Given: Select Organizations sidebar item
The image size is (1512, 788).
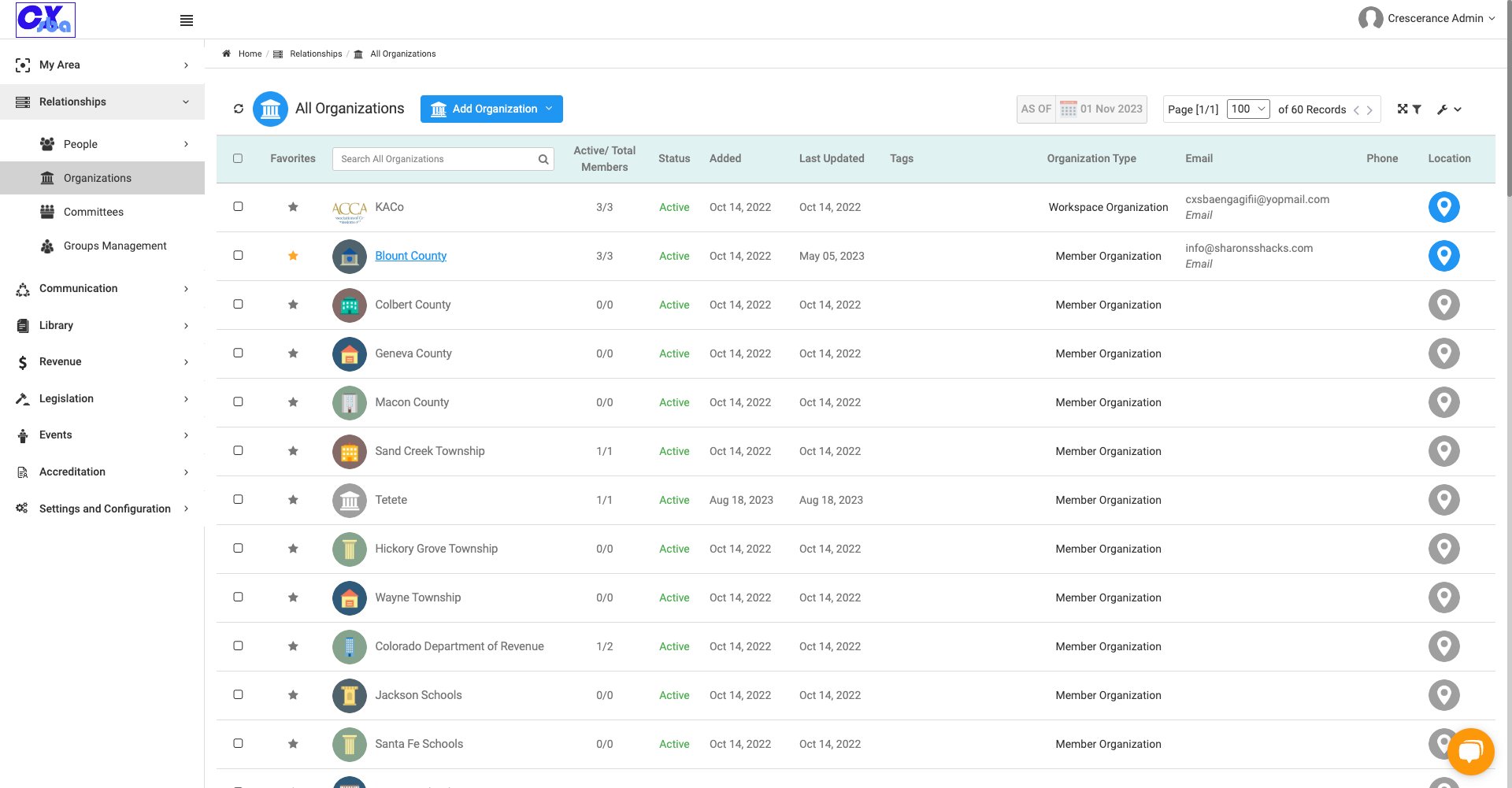Looking at the screenshot, I should coord(102,178).
